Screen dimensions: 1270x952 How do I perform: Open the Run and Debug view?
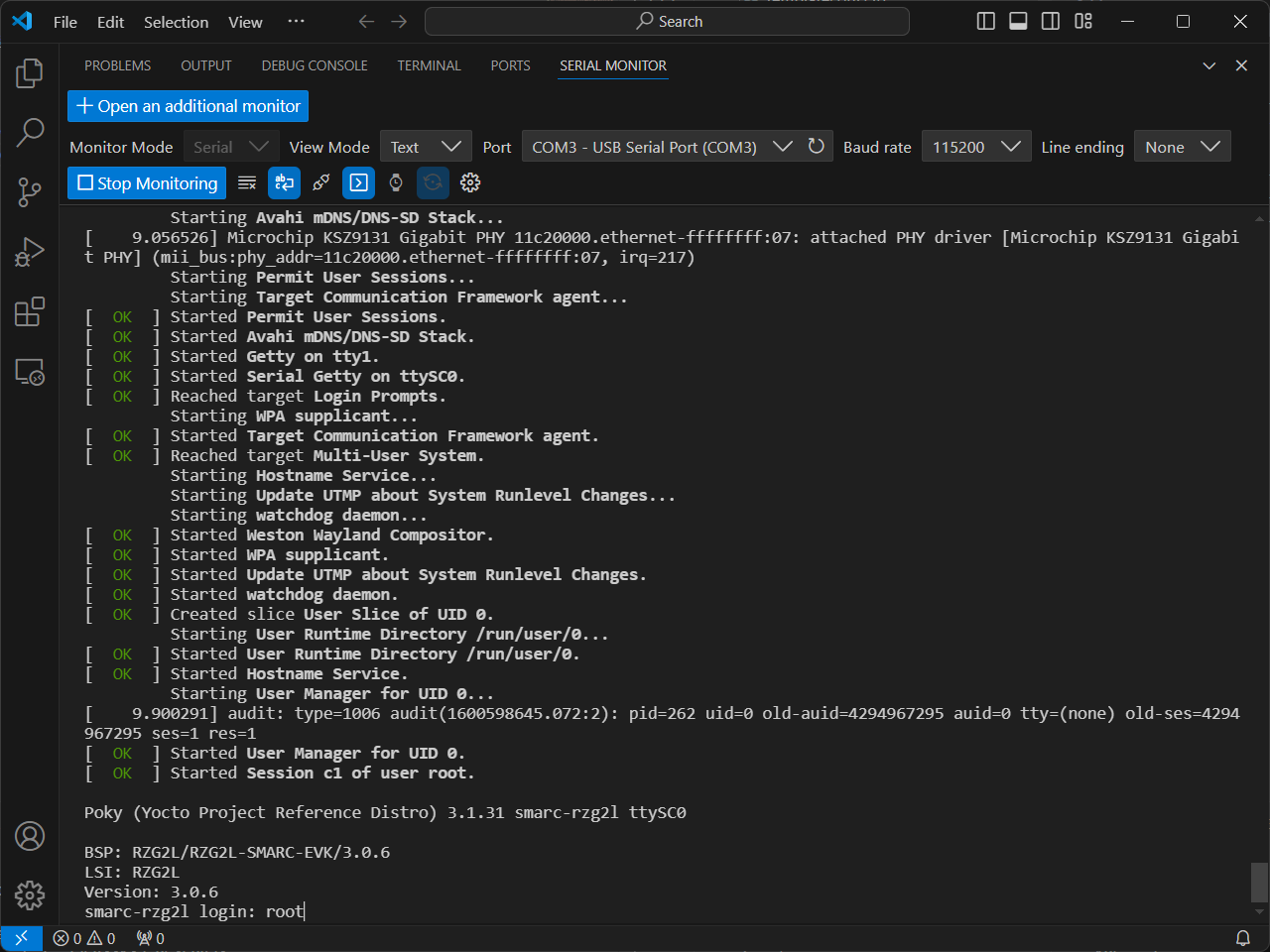30,252
